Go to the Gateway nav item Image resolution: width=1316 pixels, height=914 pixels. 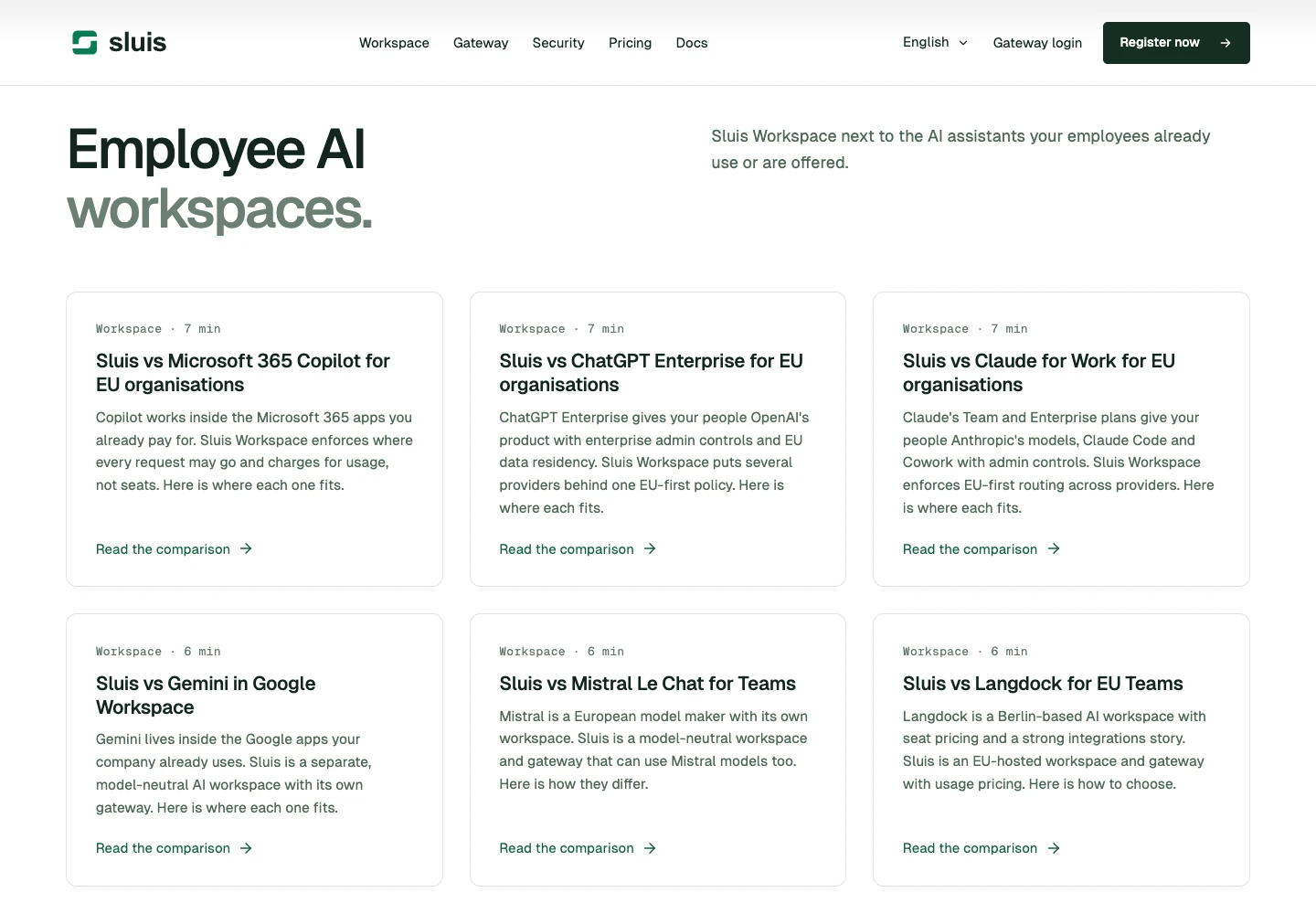point(481,43)
